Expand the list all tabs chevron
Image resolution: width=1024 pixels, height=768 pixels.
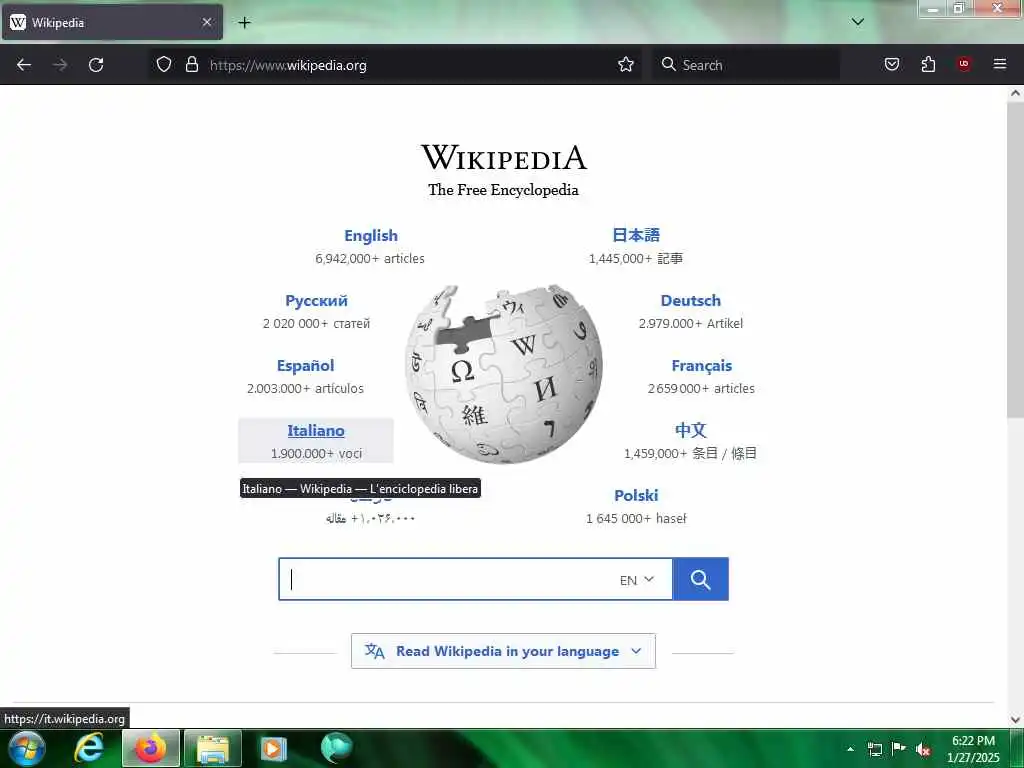point(858,22)
